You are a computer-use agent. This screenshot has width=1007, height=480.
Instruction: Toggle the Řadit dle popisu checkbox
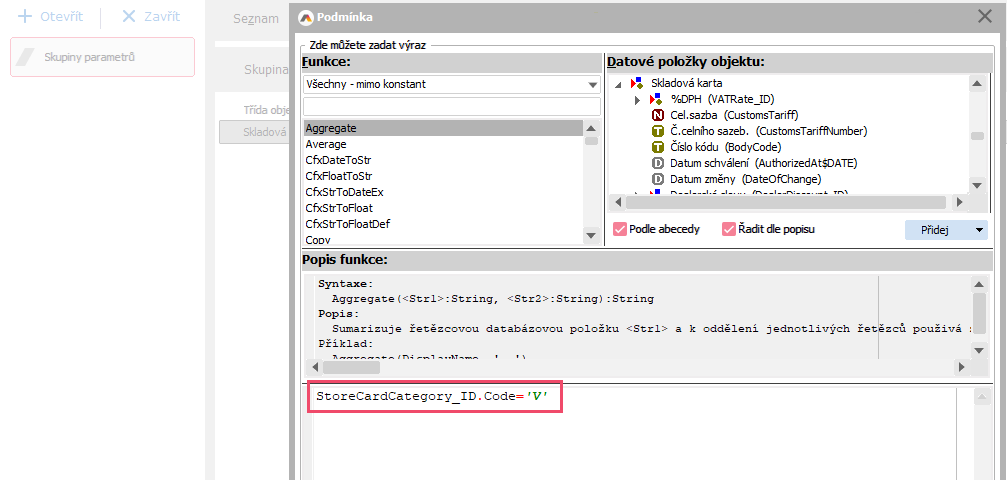click(729, 229)
